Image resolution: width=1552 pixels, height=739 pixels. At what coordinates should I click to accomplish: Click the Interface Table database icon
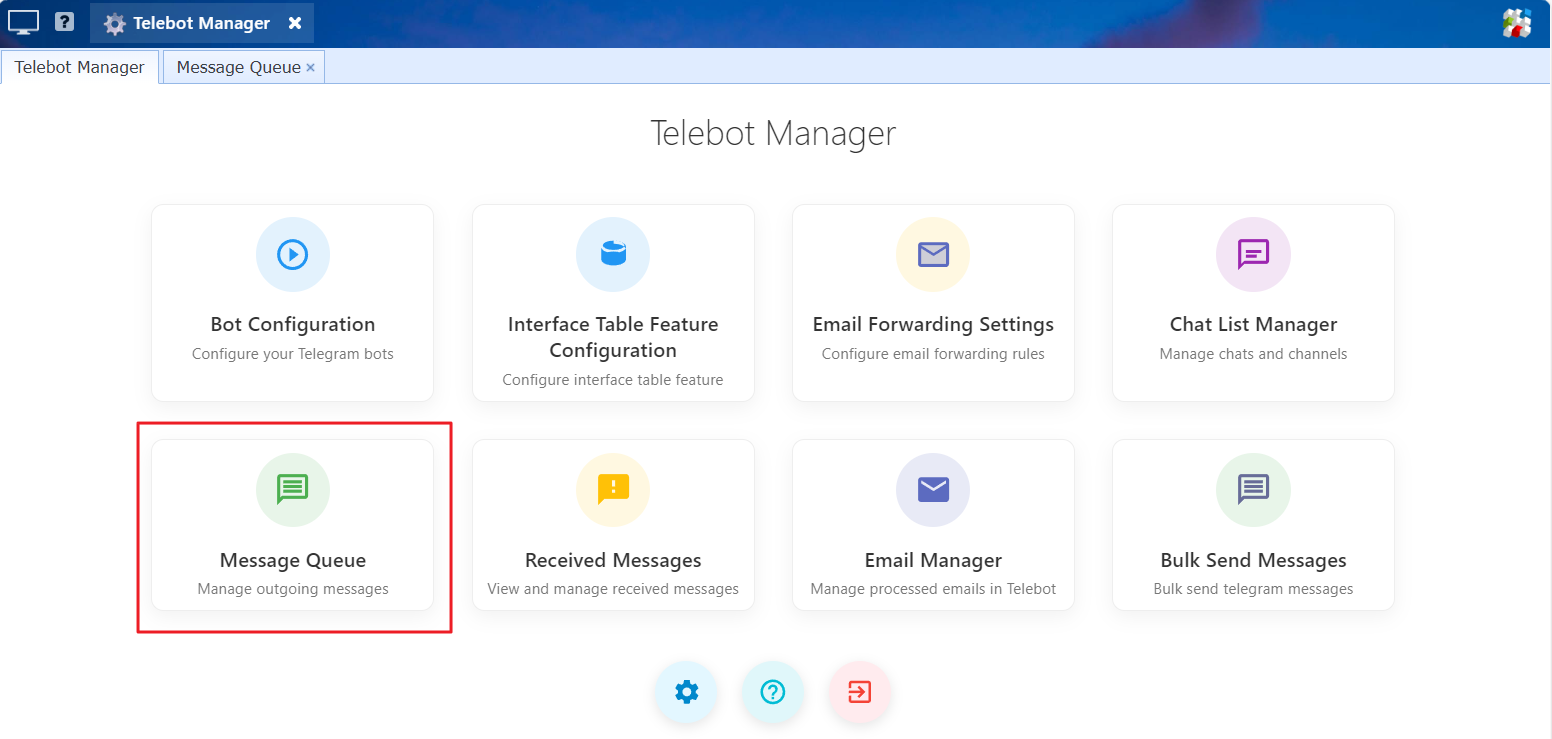pyautogui.click(x=613, y=254)
